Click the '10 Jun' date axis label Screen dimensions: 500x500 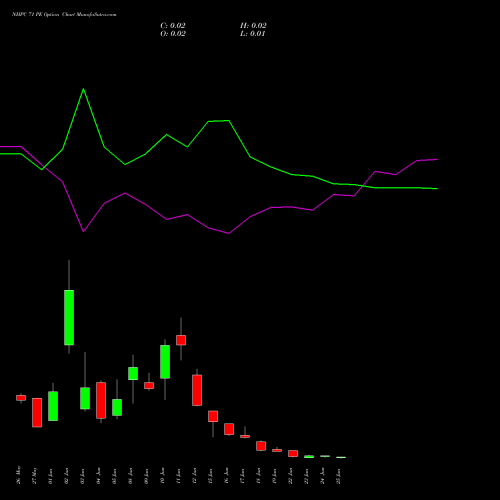163,476
